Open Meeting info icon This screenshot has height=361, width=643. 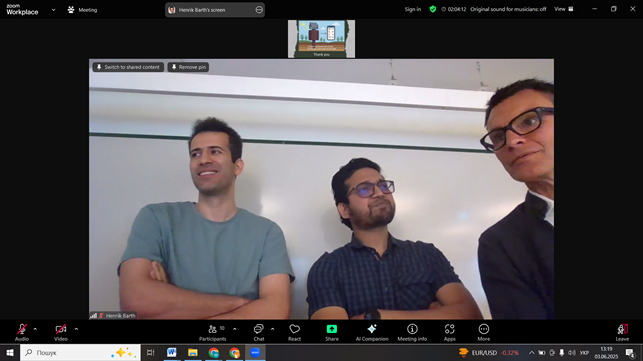[412, 329]
